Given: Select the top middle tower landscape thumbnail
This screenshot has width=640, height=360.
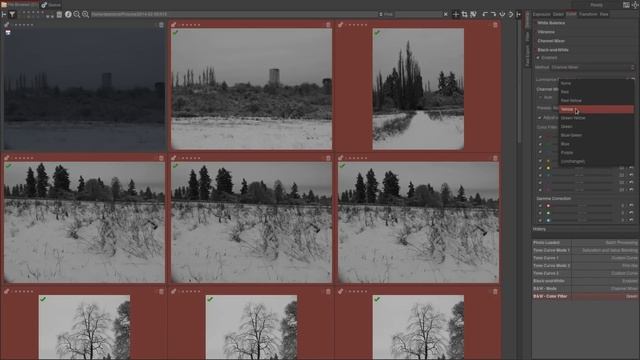Looking at the screenshot, I should 251,89.
